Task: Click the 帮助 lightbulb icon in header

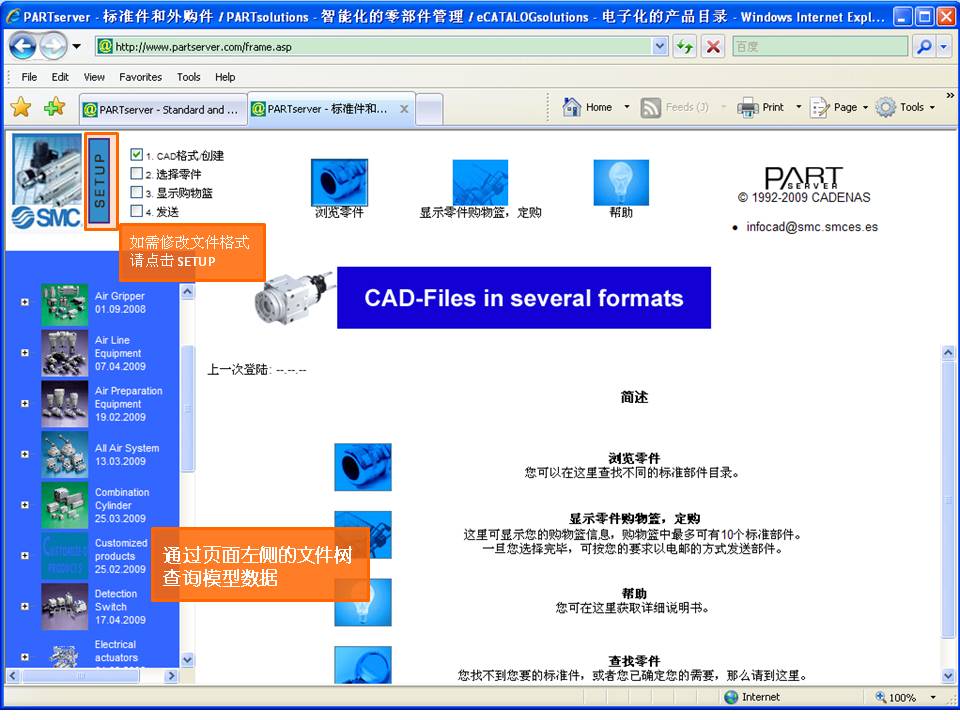Action: [621, 182]
